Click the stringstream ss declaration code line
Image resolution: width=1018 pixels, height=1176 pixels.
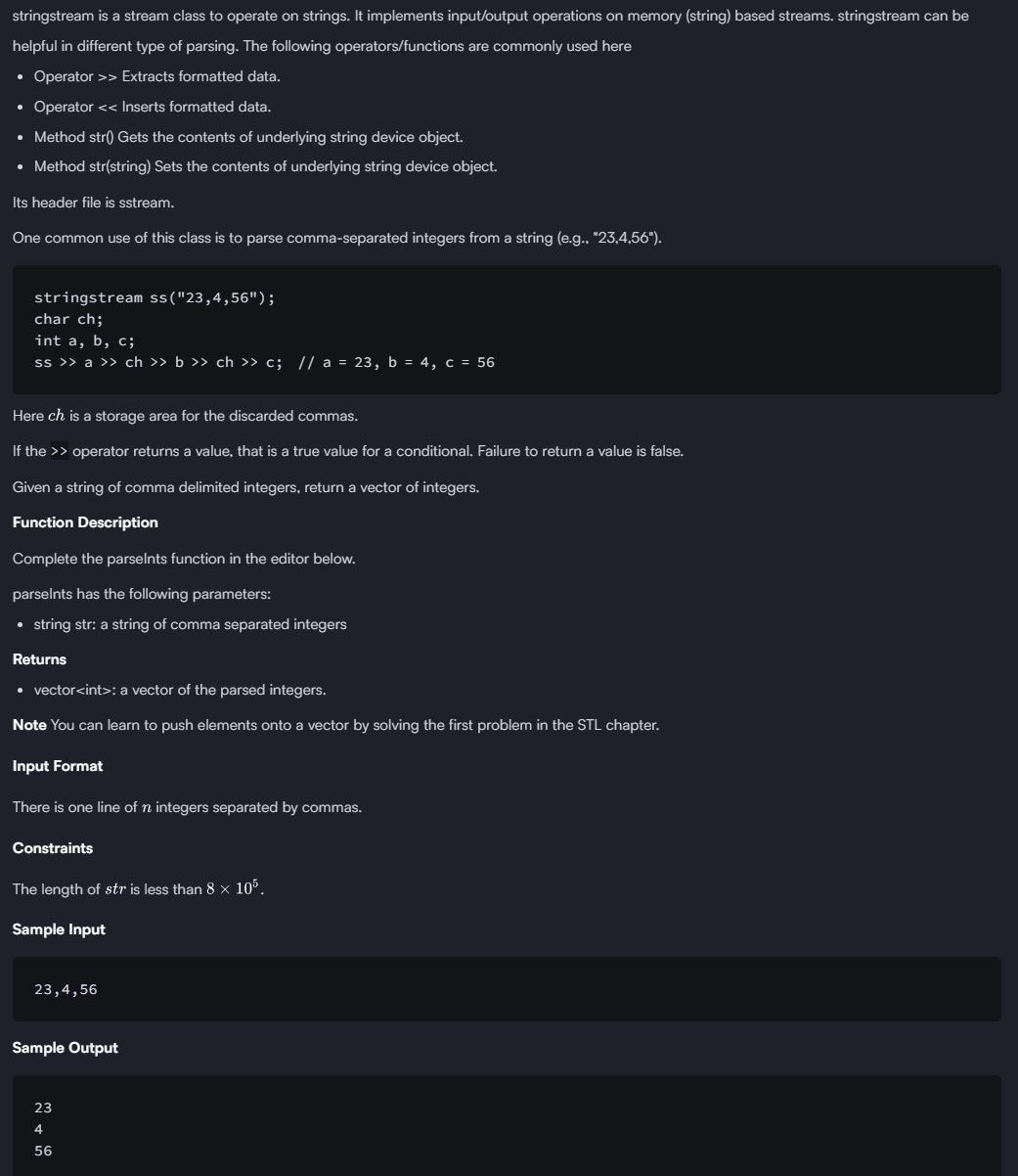[155, 297]
